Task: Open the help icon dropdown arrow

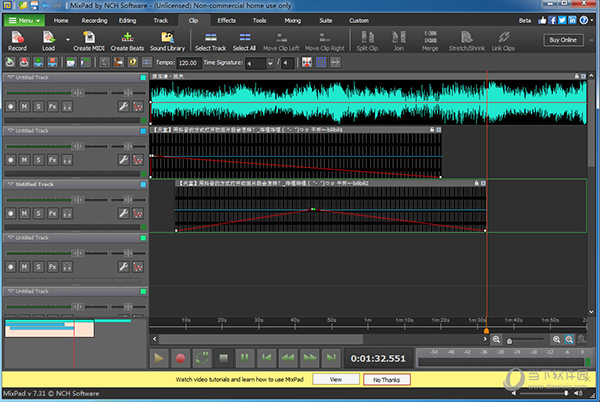Action: [x=592, y=20]
